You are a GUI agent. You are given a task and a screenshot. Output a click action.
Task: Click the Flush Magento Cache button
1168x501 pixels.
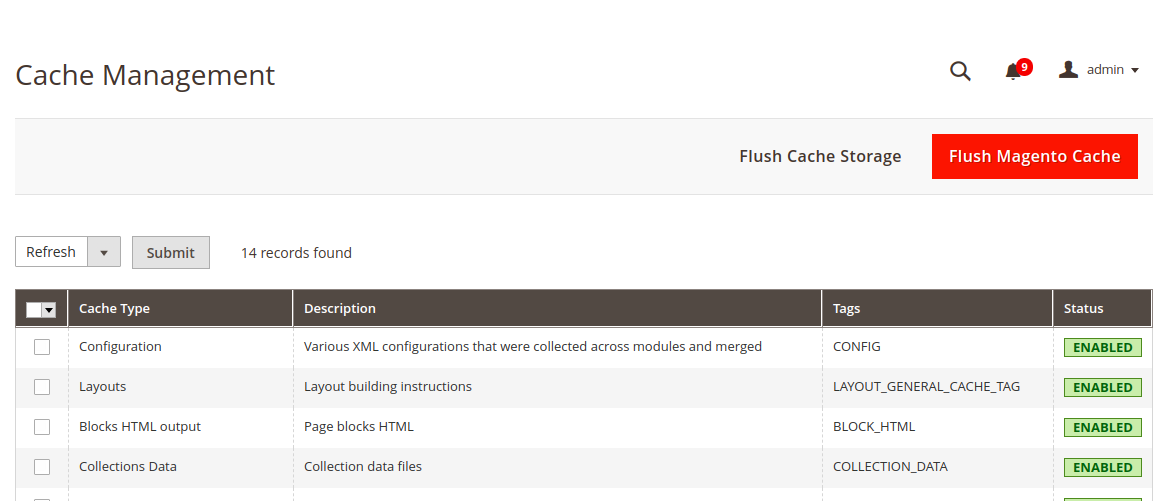point(1035,156)
